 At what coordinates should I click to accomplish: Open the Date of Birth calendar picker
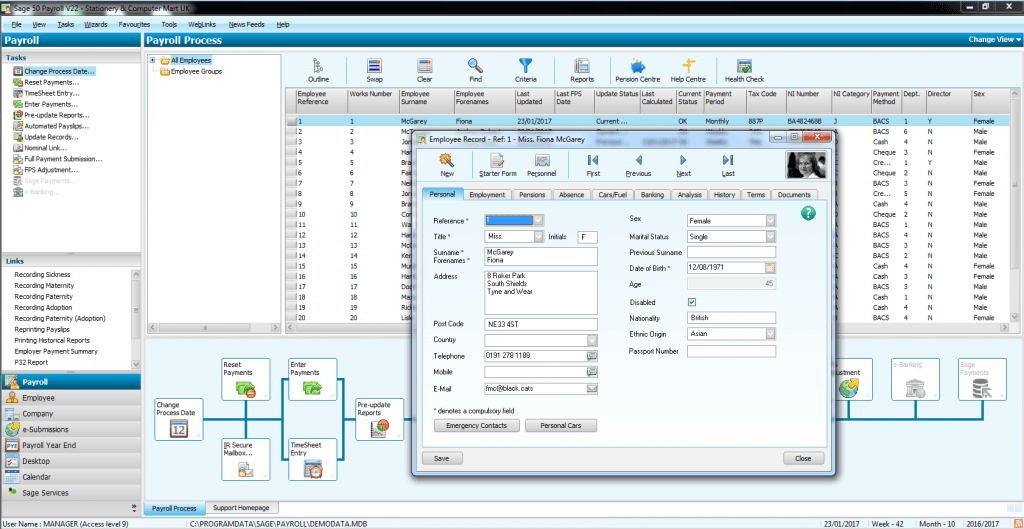pos(770,268)
